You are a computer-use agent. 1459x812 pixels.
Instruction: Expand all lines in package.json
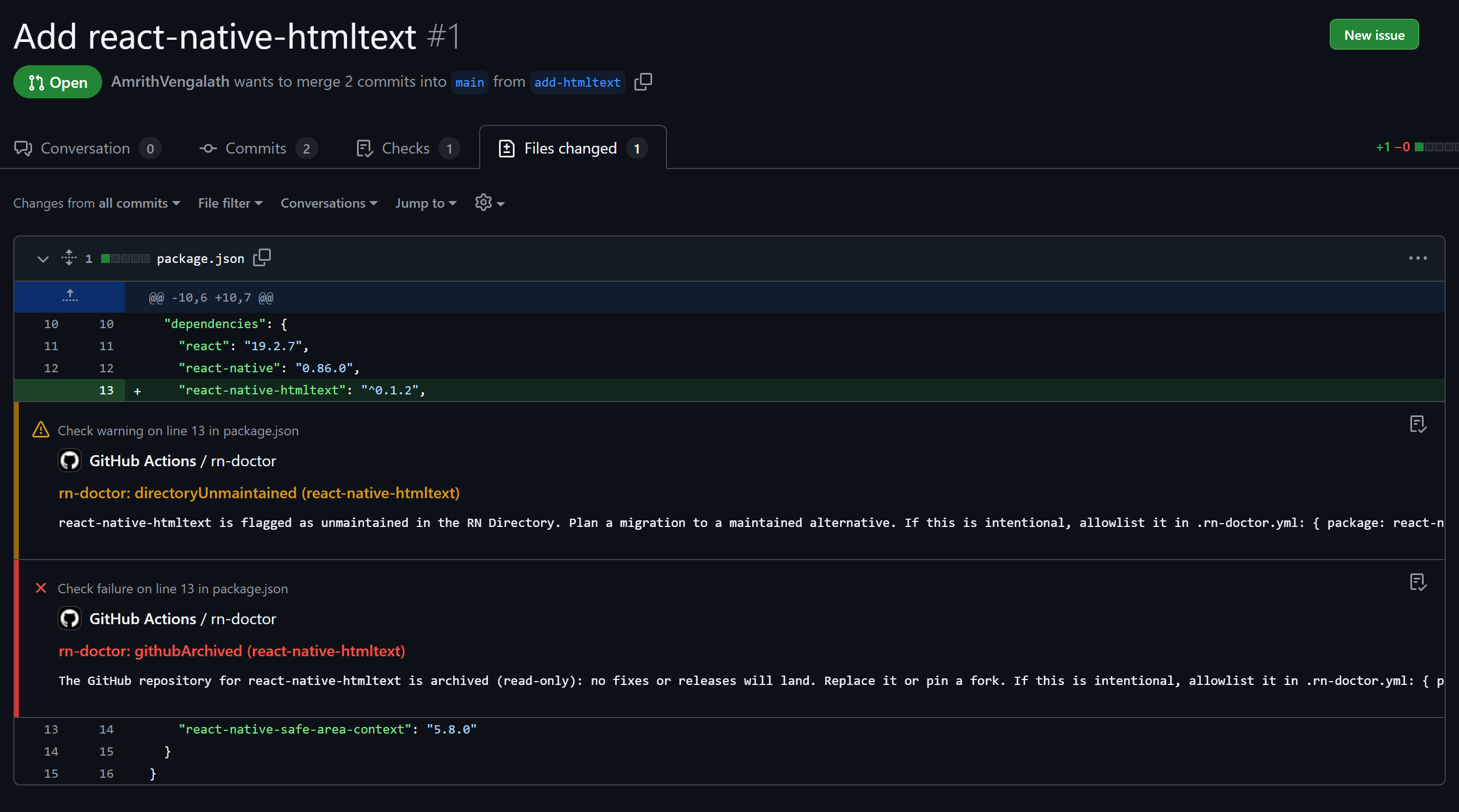point(69,258)
